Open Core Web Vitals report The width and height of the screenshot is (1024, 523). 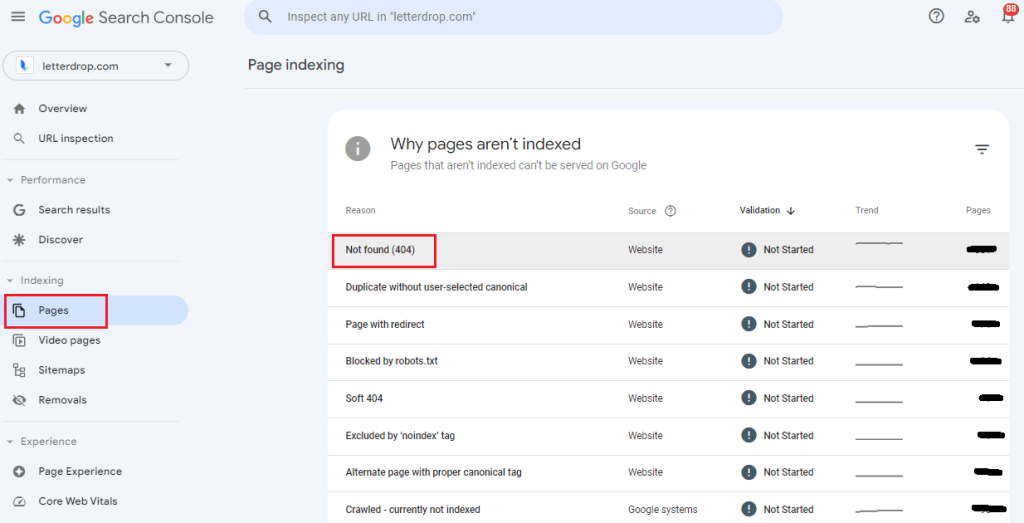coord(79,501)
